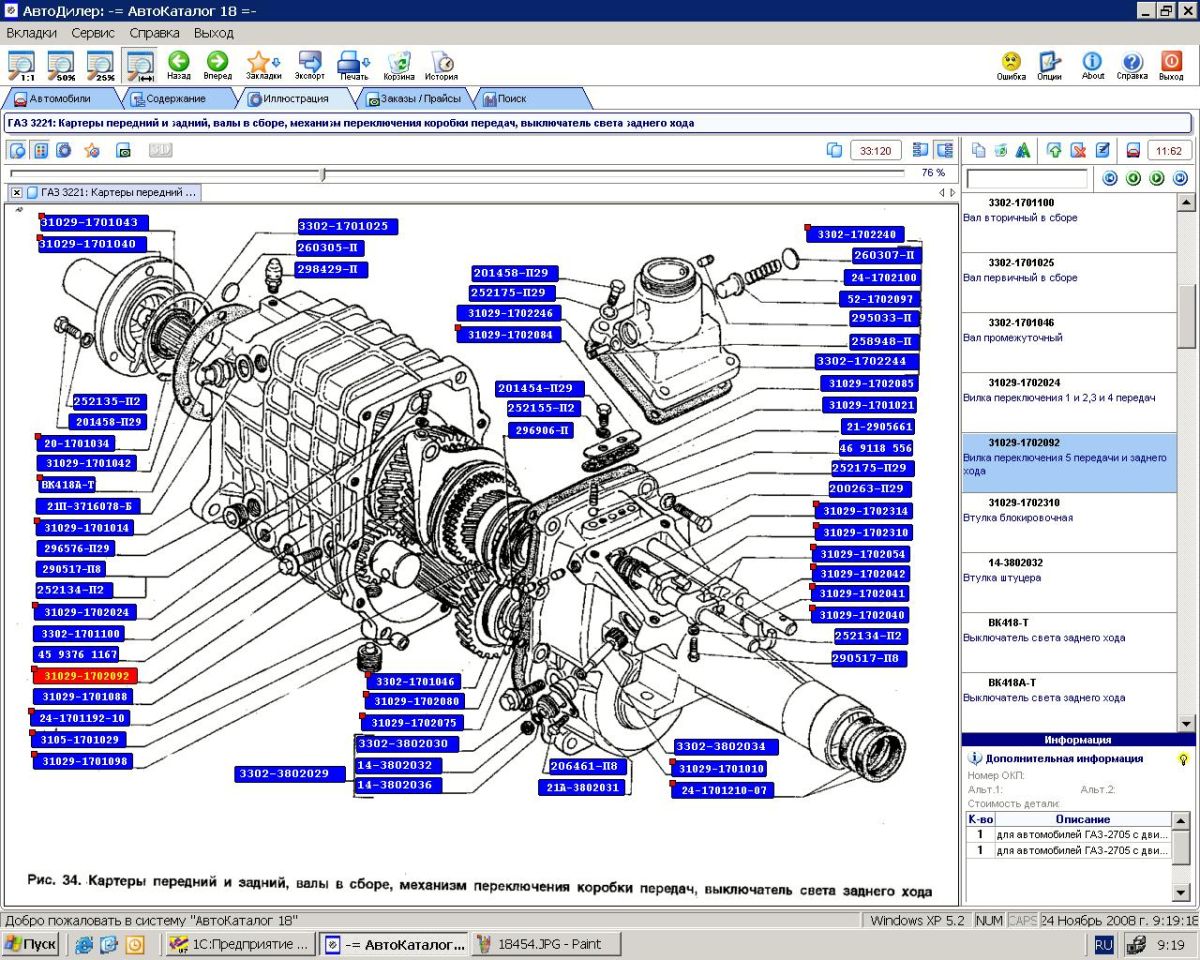
Task: Open the История (history) icon
Action: click(441, 63)
